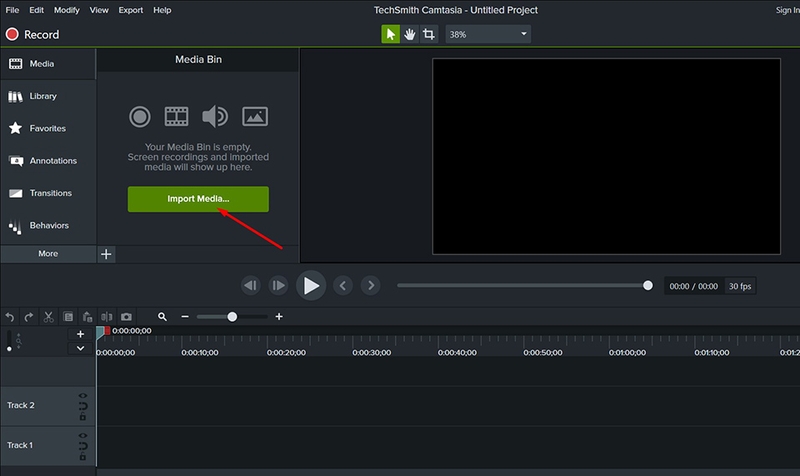Click the 00:00 / 00:00 time display
Image resolution: width=800 pixels, height=476 pixels.
tap(693, 286)
